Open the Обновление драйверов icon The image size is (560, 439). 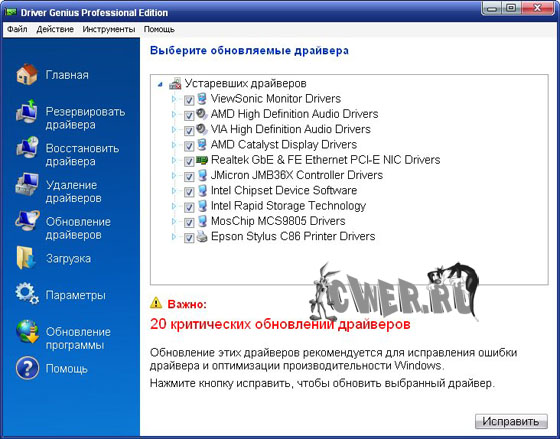pos(27,221)
